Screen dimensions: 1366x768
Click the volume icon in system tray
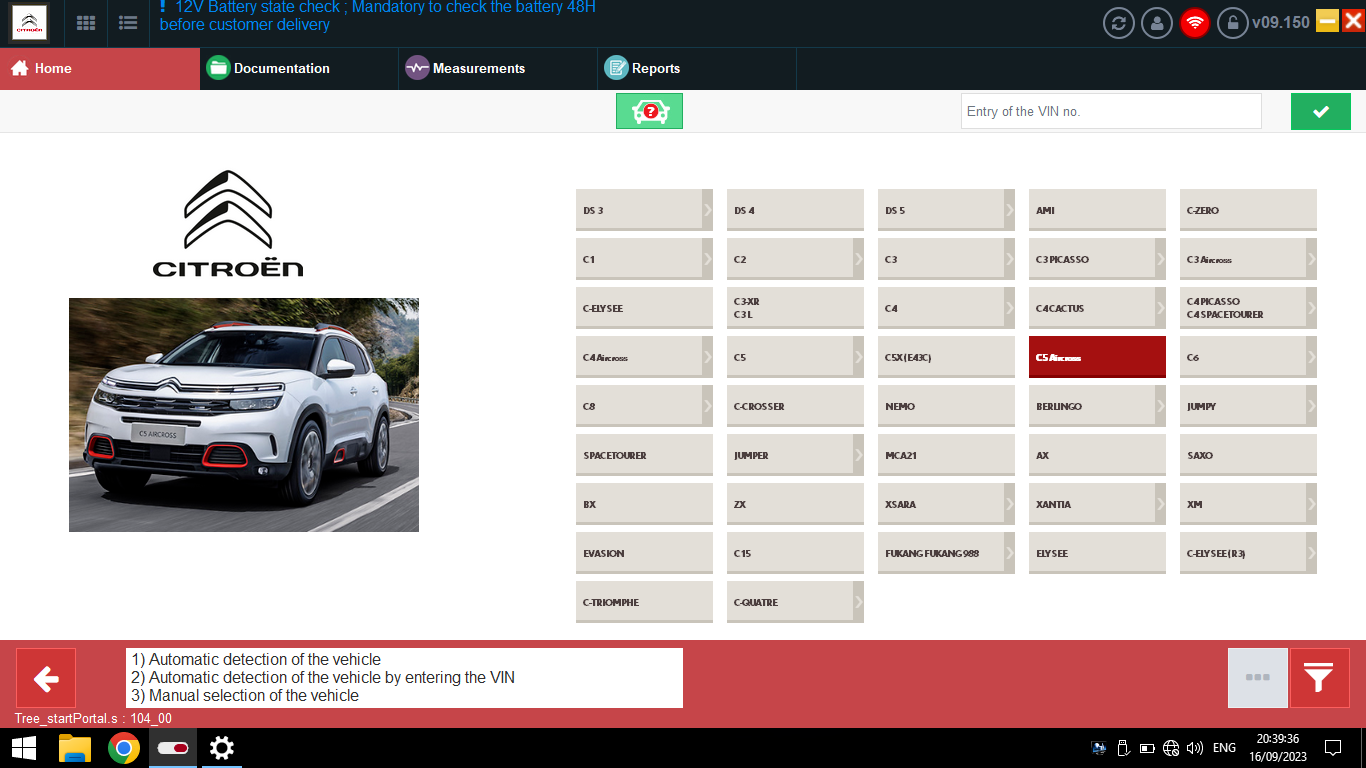(1194, 748)
